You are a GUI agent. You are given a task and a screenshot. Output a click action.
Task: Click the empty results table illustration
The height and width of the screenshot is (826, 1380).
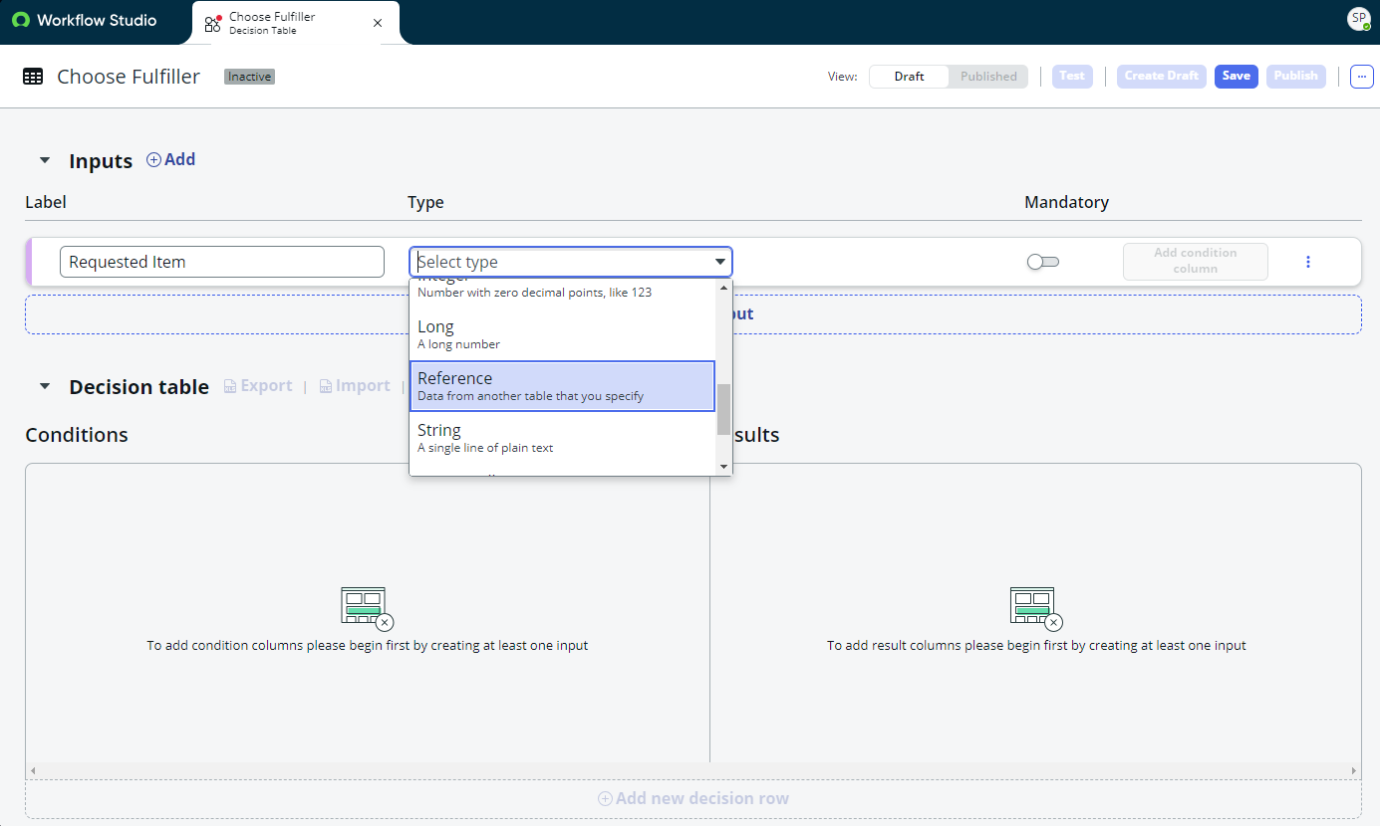tap(1035, 608)
